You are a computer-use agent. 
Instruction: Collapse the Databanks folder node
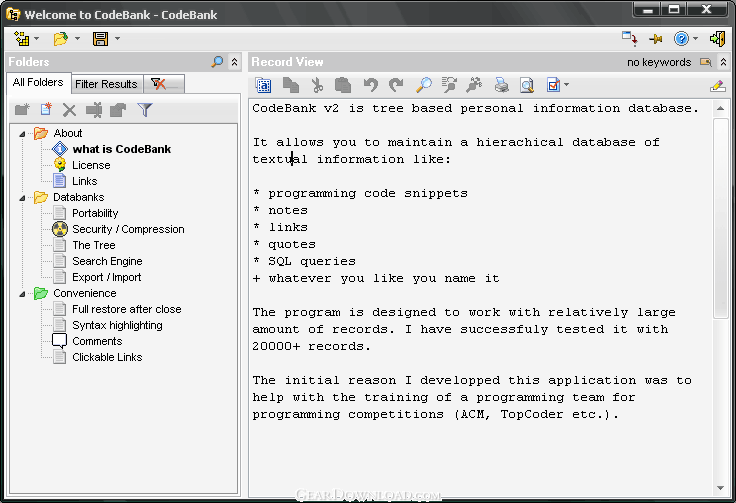point(22,198)
